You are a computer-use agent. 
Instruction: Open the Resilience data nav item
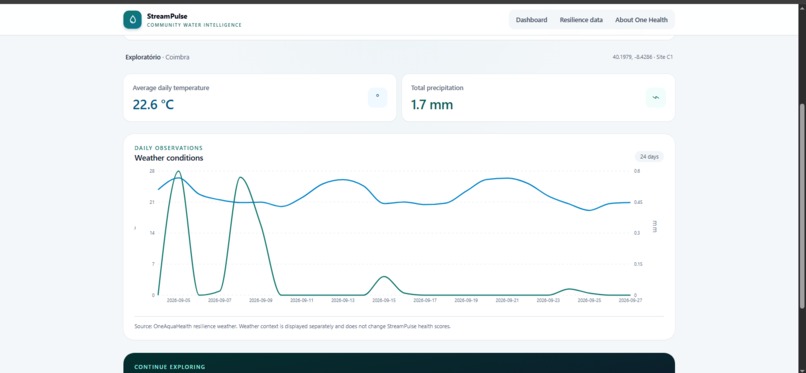(x=581, y=20)
